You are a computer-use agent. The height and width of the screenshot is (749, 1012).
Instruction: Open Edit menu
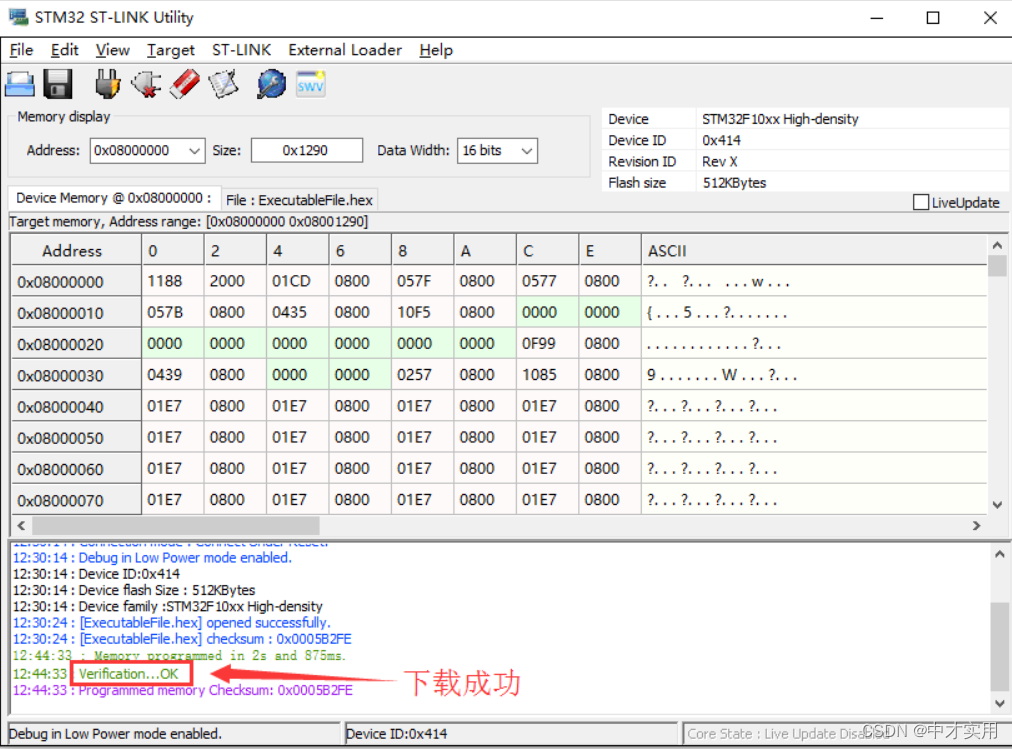coord(65,50)
